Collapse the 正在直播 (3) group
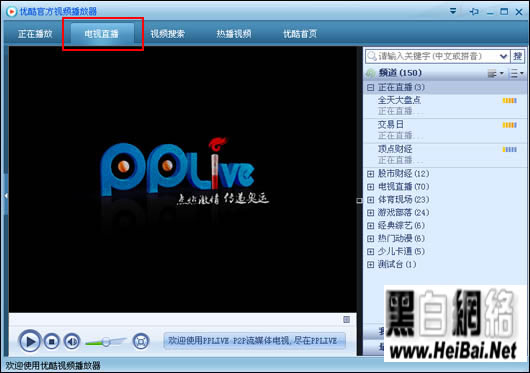Image resolution: width=530 pixels, height=373 pixels. point(370,88)
